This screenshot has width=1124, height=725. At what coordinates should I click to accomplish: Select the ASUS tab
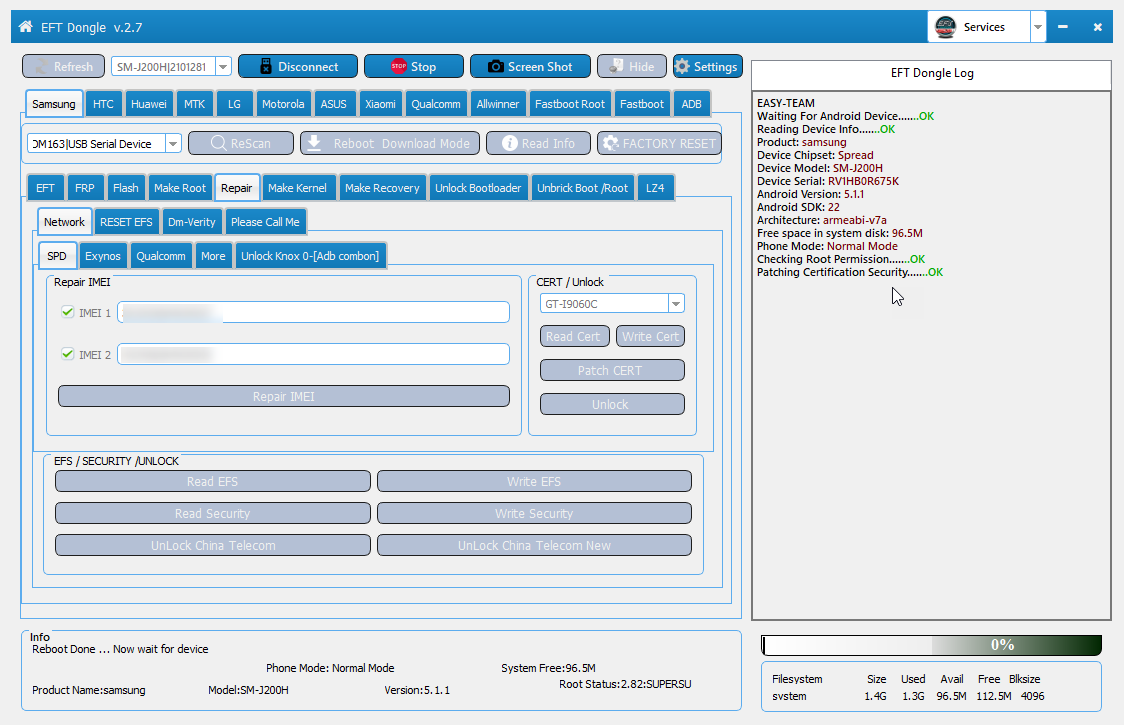(333, 104)
